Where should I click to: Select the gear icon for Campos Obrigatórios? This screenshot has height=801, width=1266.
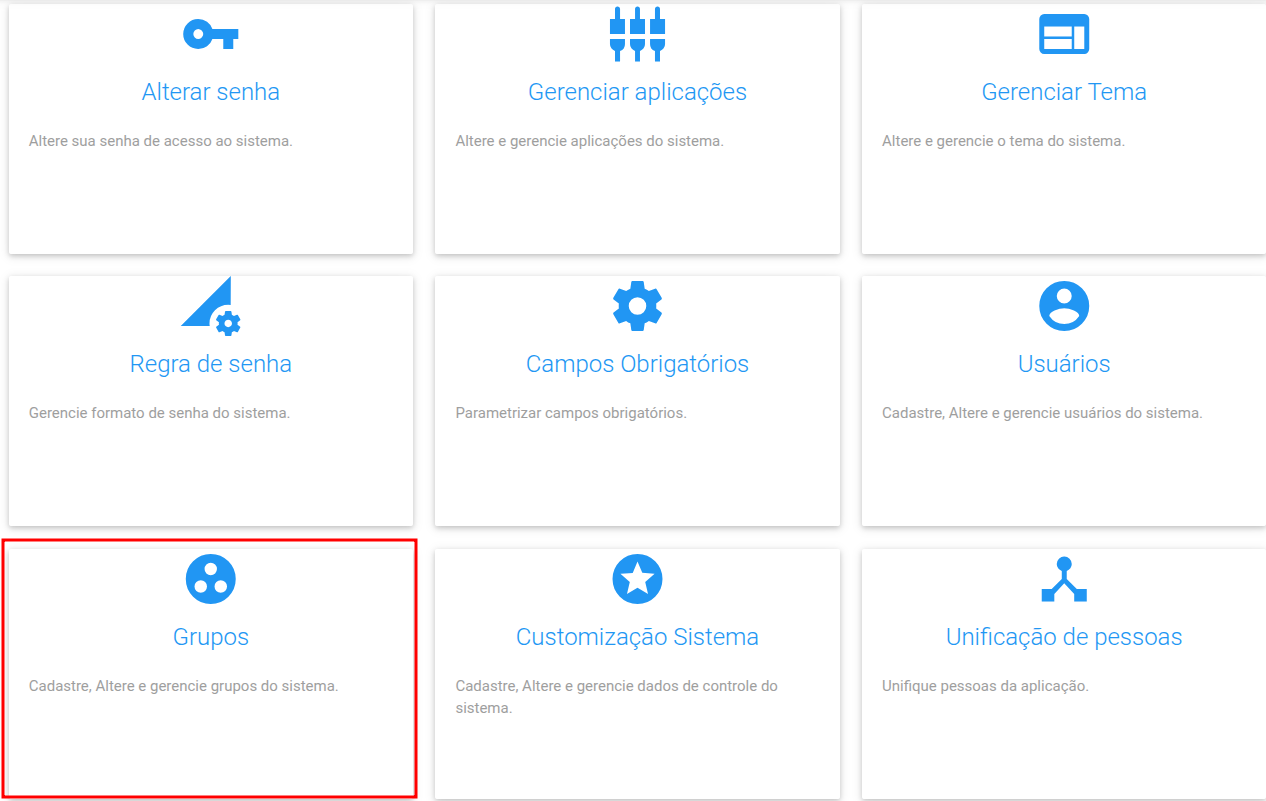tap(637, 305)
